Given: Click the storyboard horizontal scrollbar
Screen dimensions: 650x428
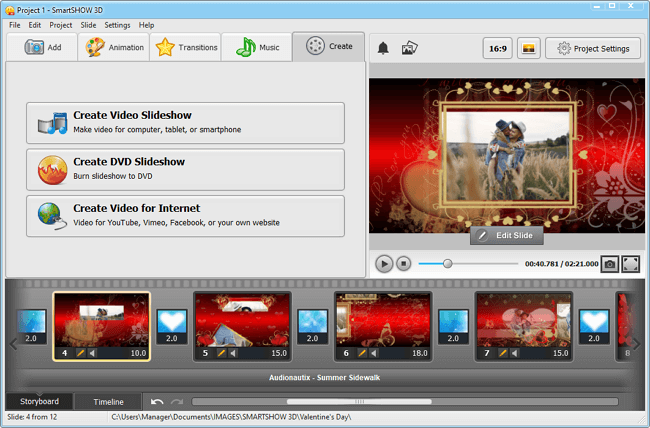Looking at the screenshot, I should (359, 401).
